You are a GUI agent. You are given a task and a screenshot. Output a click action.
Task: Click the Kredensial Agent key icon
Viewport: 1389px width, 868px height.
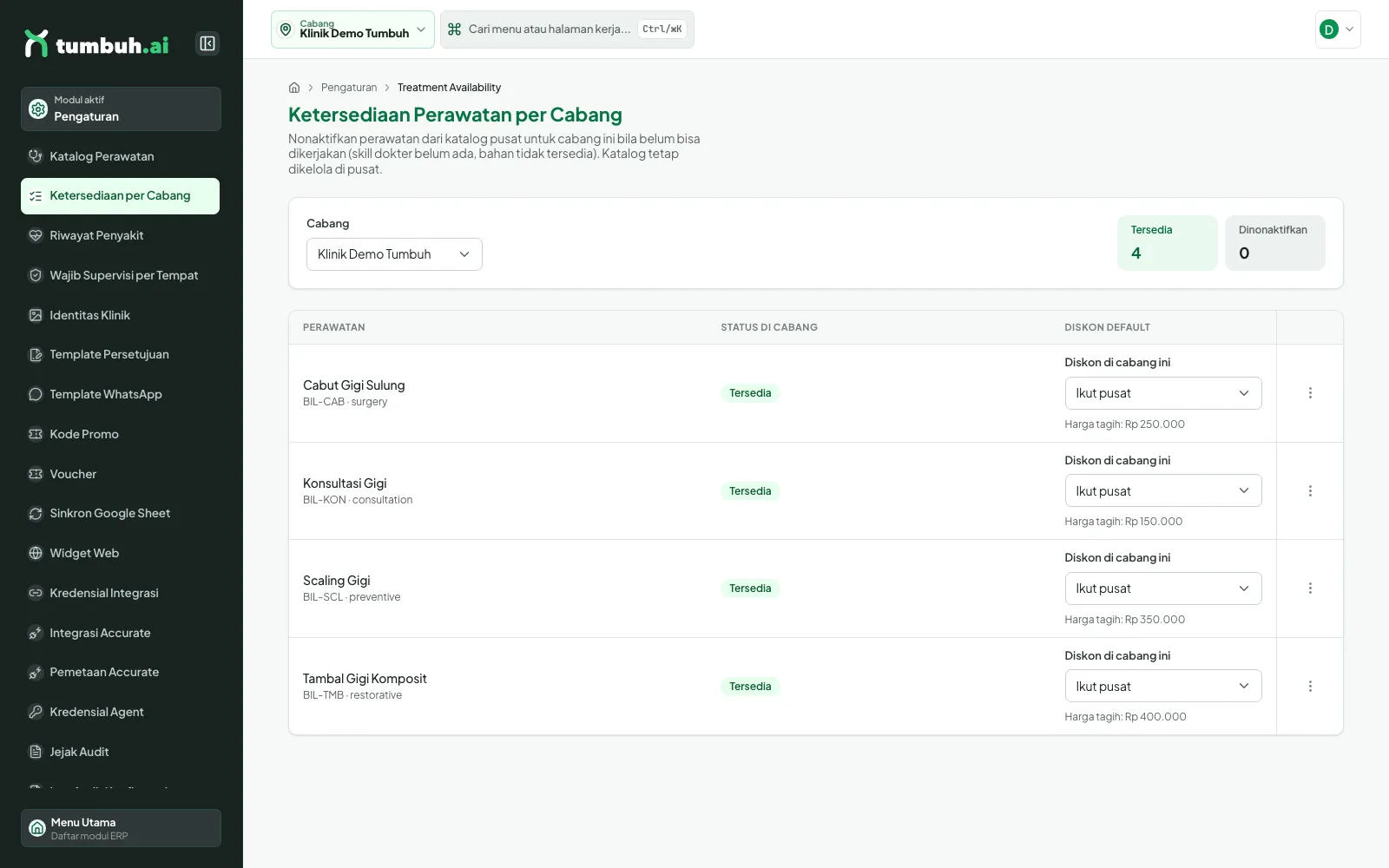coord(36,712)
